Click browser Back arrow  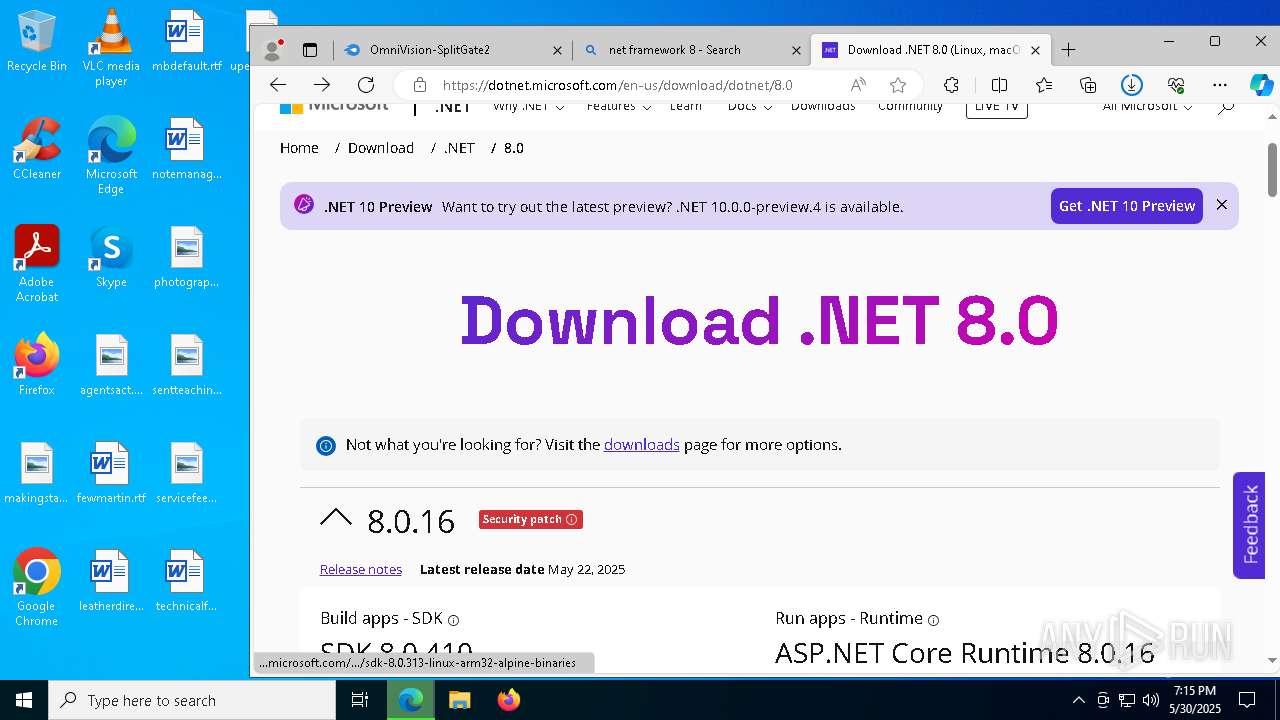[278, 85]
